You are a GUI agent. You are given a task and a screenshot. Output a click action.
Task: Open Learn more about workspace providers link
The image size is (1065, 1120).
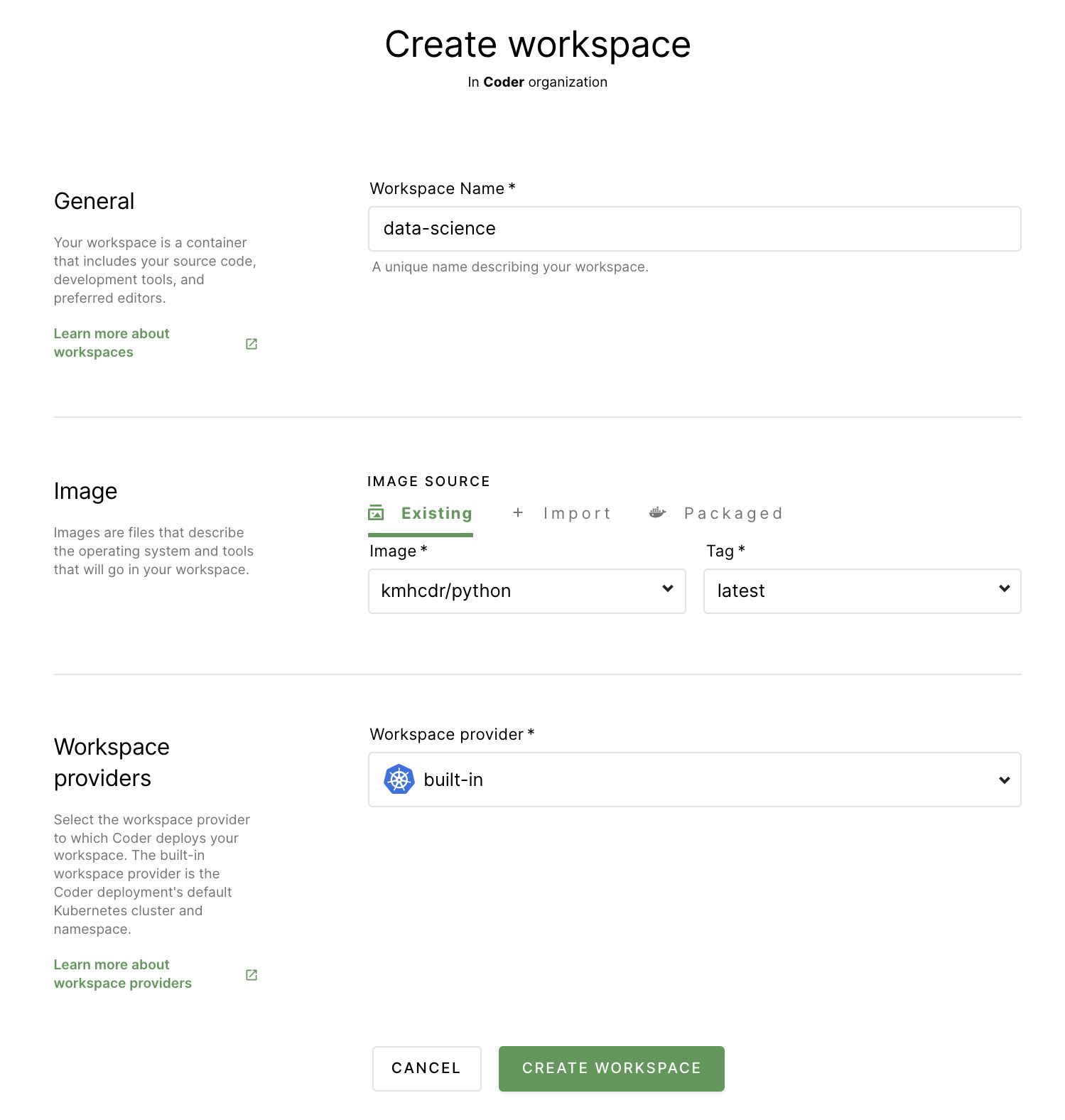pos(123,974)
